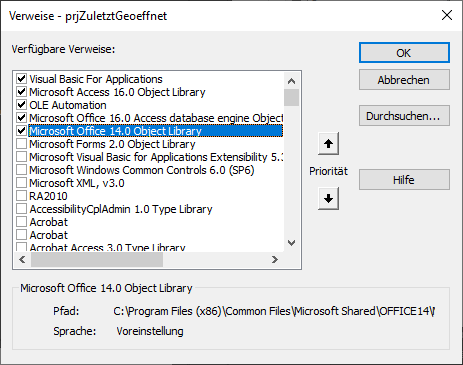Enable Microsoft Windows Common Controls 6.0 (SP6)
Image resolution: width=463 pixels, height=365 pixels.
coord(22,170)
